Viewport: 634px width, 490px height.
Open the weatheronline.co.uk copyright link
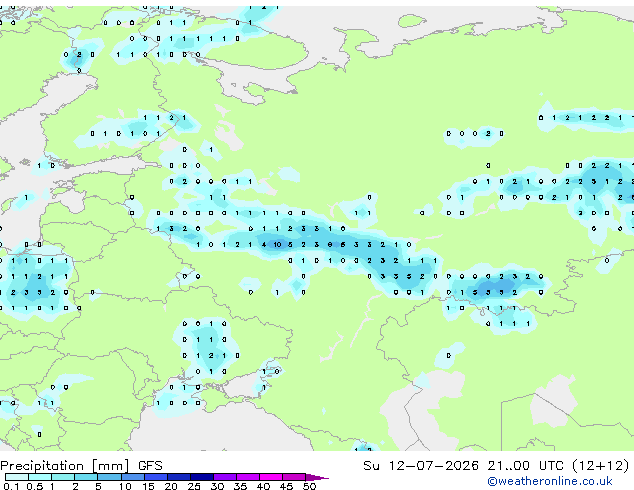(x=550, y=481)
